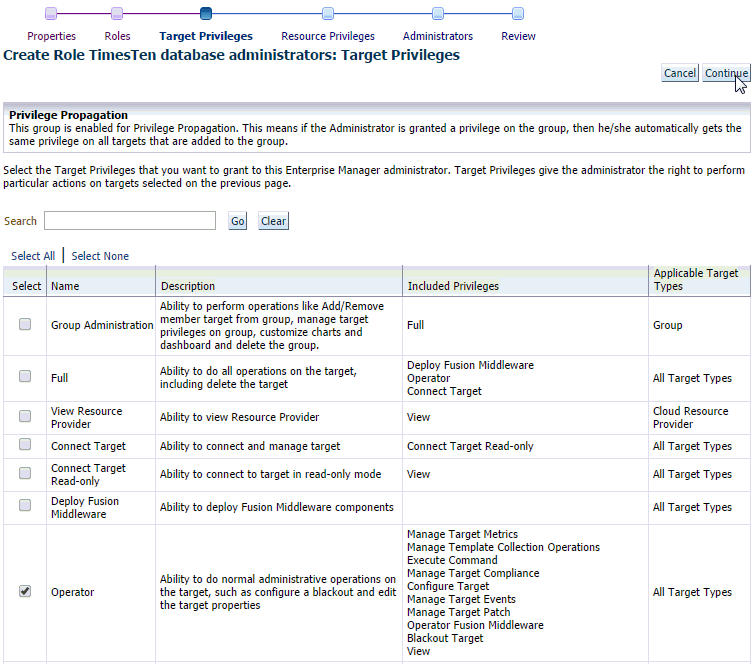Click the Roles step square icon
This screenshot has width=753, height=664.
click(x=117, y=14)
